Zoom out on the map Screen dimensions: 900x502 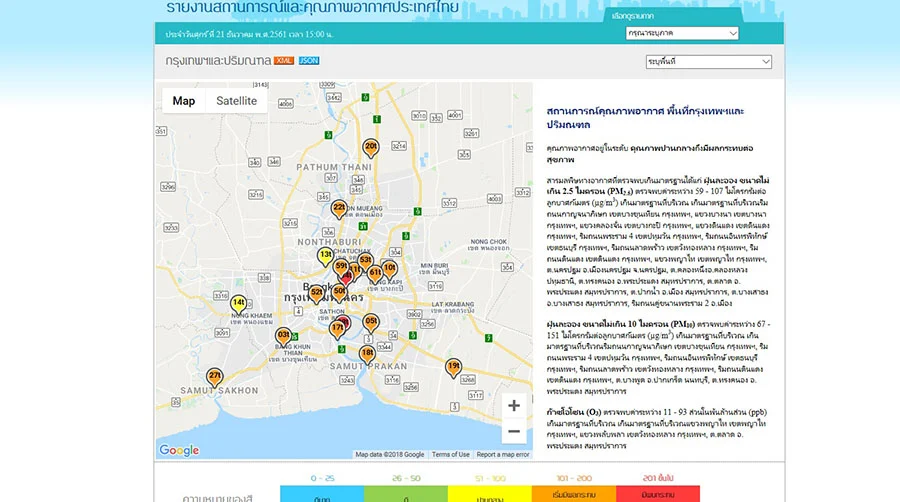514,431
